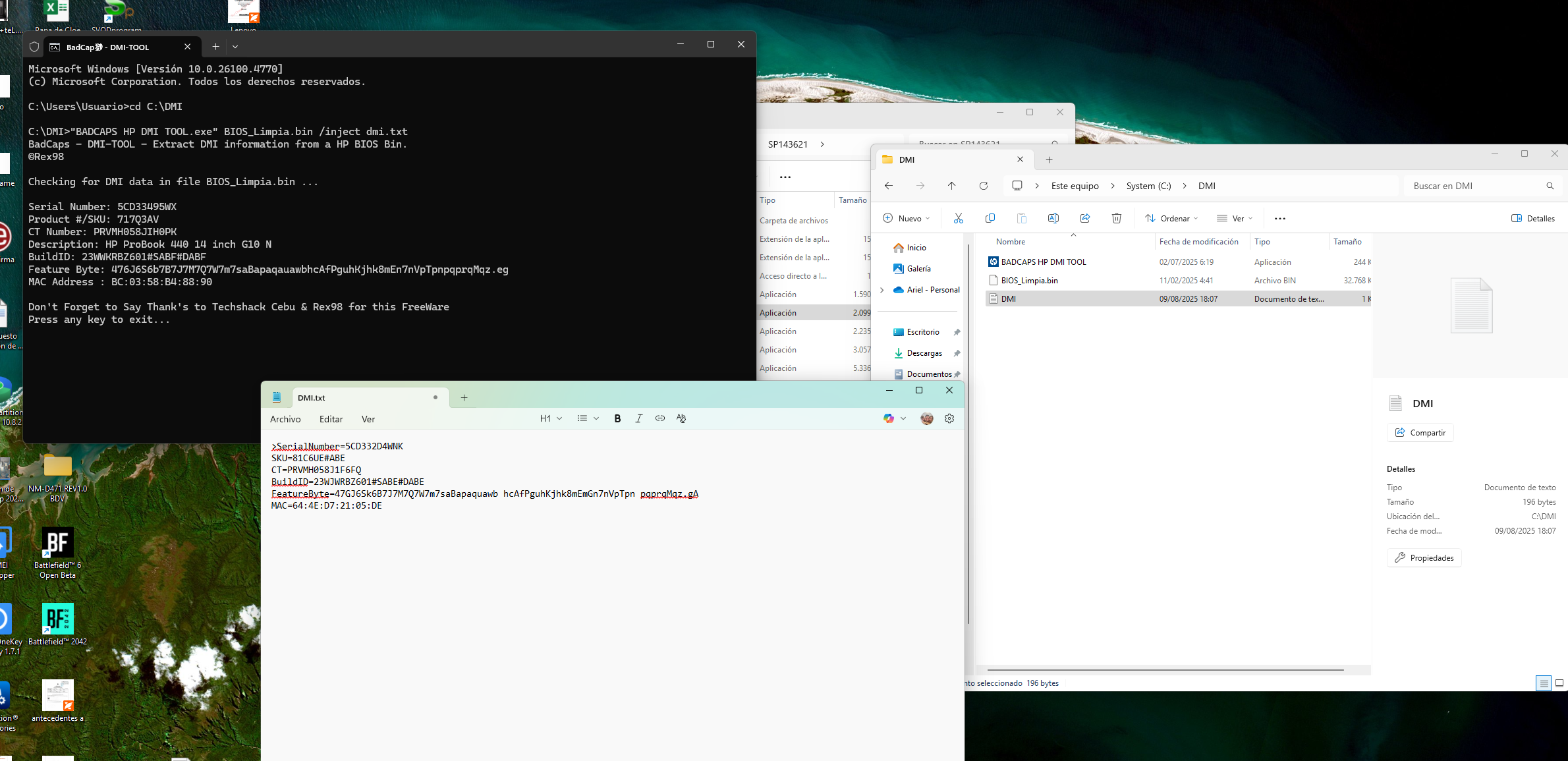Expand Ariel - Personal tree node

882,290
